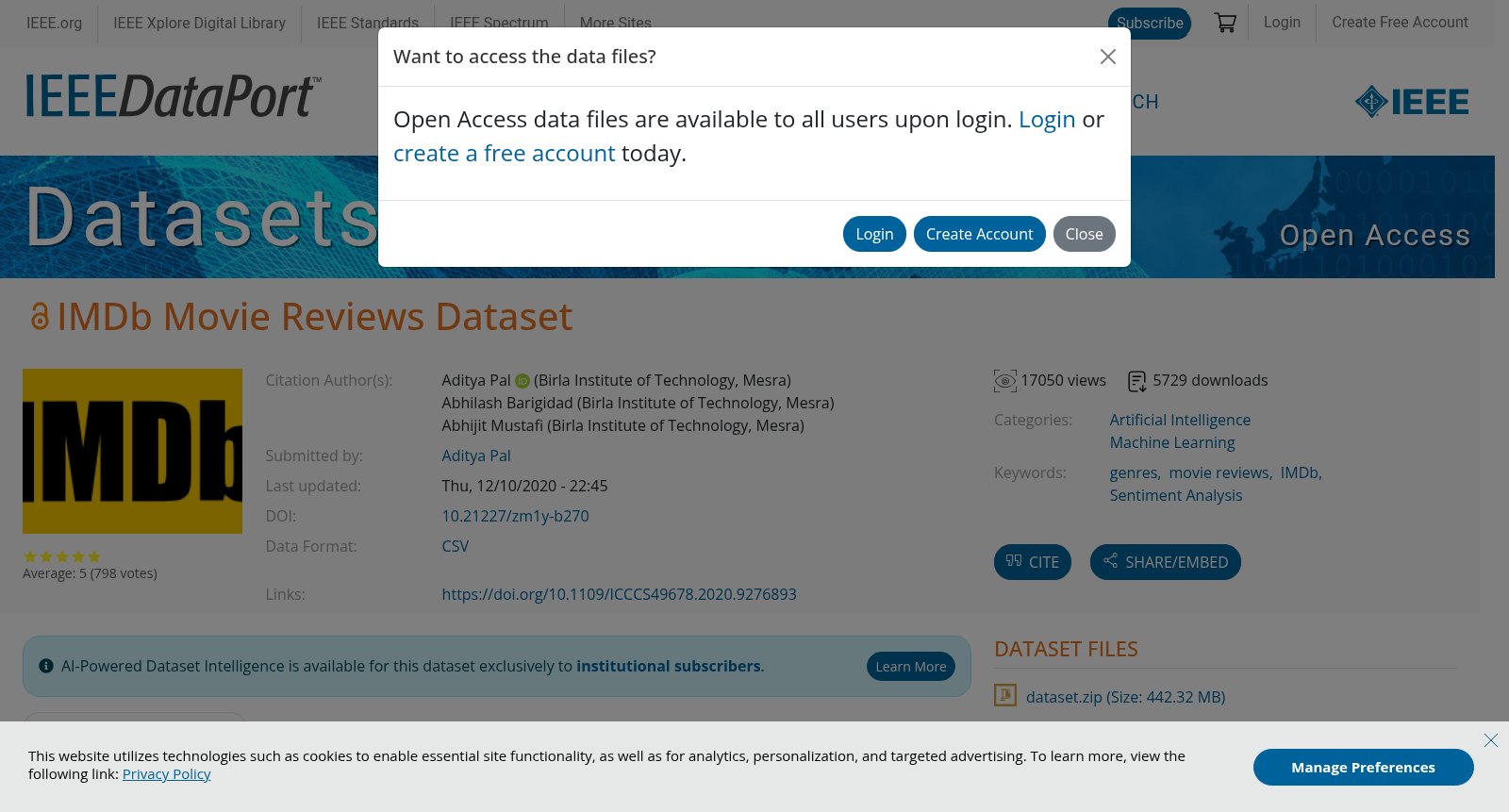Image resolution: width=1509 pixels, height=812 pixels.
Task: Open the doi.org ICCCS49678 paper link
Action: click(x=619, y=594)
